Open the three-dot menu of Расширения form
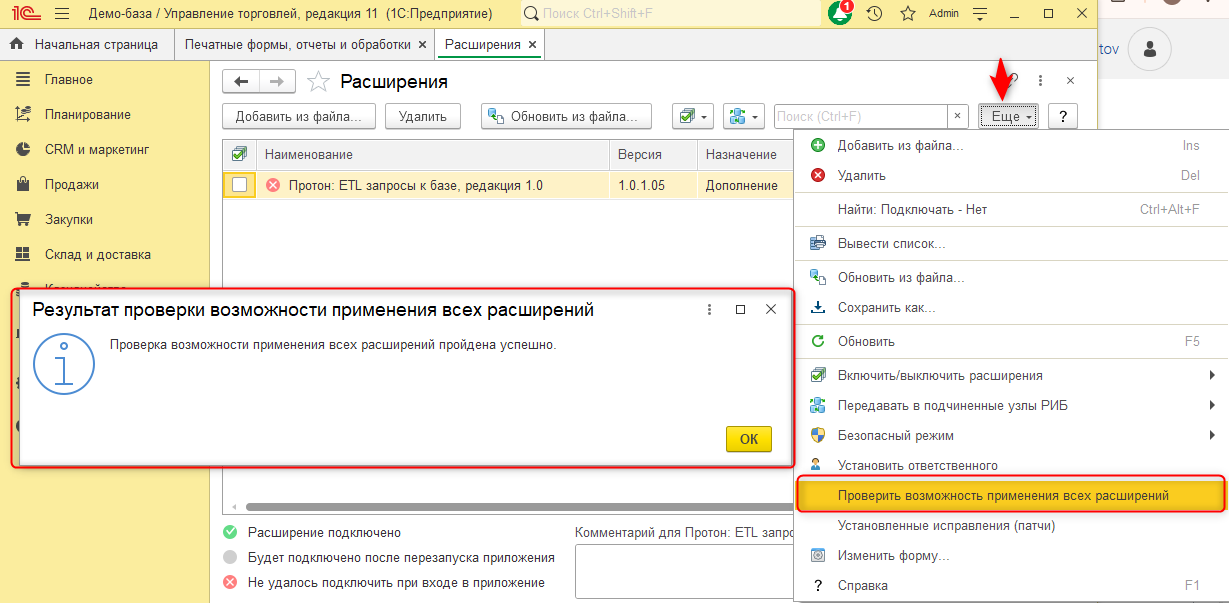Screen dimensions: 1229x603 1040,81
